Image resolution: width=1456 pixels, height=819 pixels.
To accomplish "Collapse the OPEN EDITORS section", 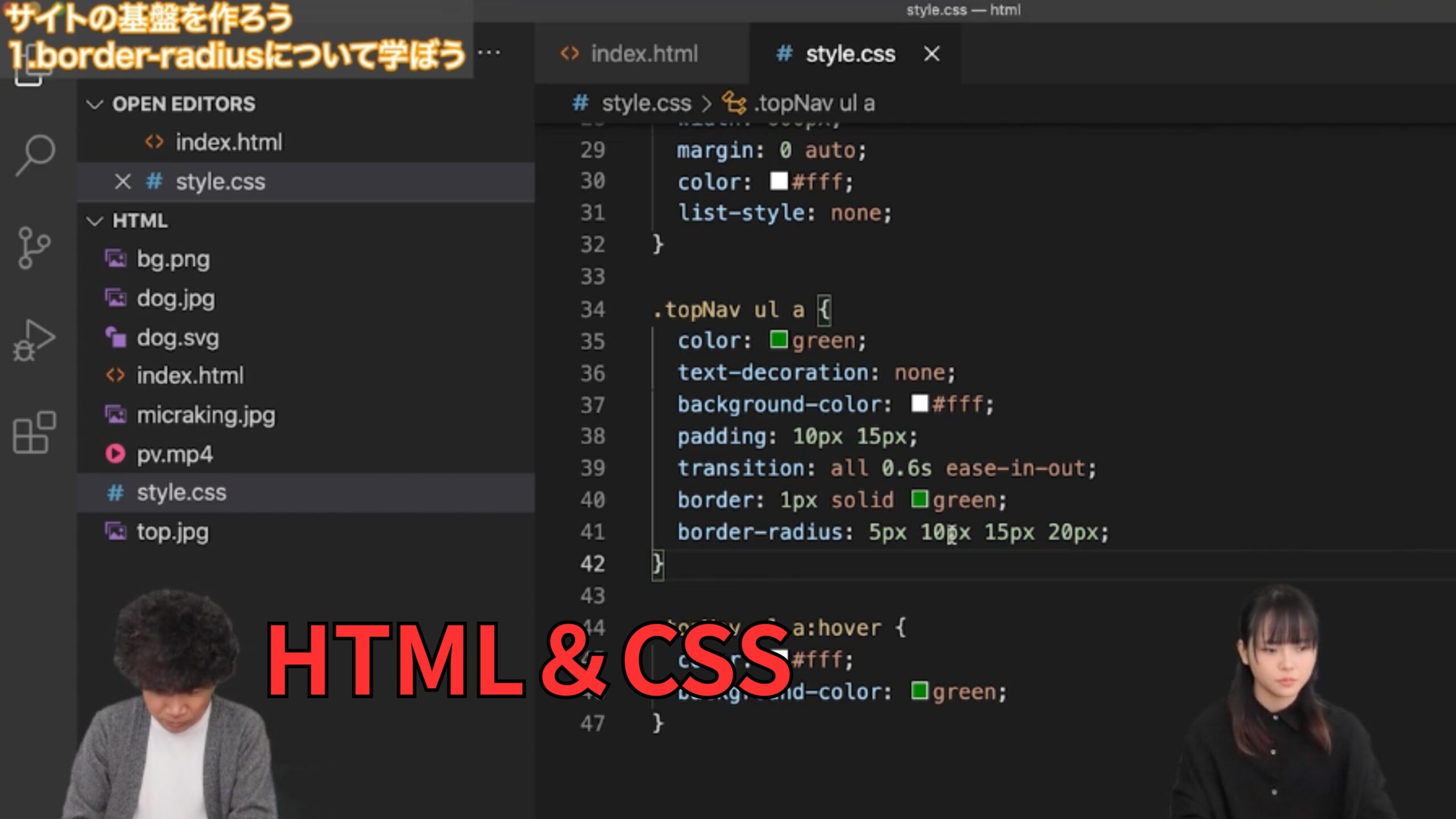I will pyautogui.click(x=94, y=104).
